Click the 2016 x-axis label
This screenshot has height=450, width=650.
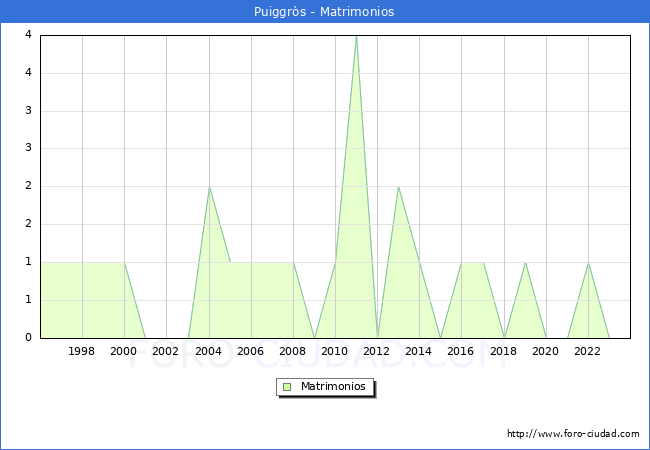point(461,351)
